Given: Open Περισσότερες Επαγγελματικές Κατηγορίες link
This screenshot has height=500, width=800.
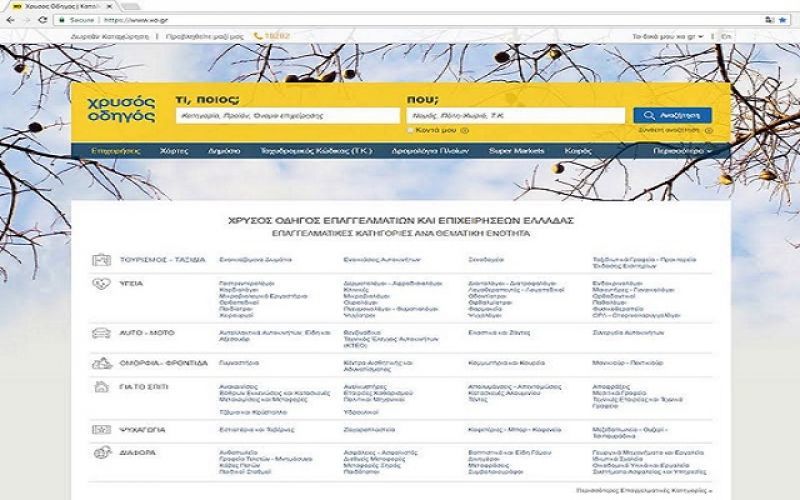Looking at the screenshot, I should 644,491.
